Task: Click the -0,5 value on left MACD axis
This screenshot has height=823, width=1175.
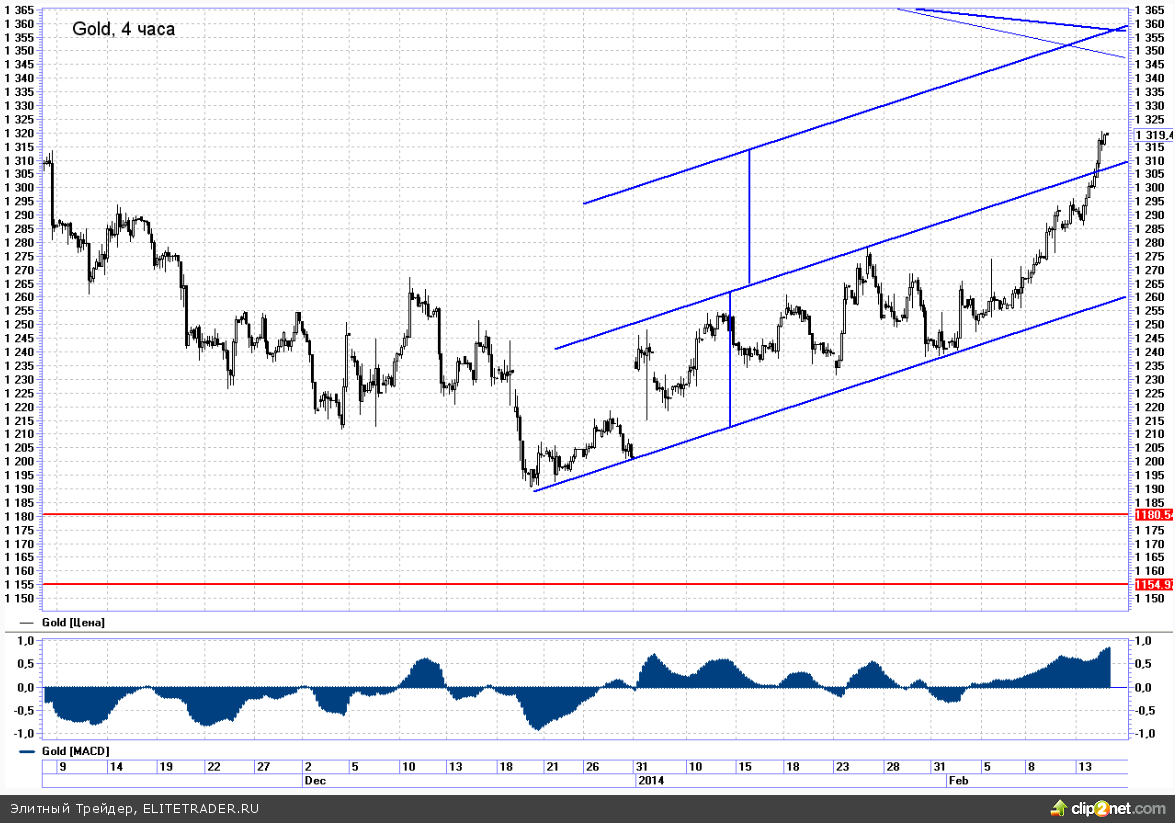Action: [24, 711]
